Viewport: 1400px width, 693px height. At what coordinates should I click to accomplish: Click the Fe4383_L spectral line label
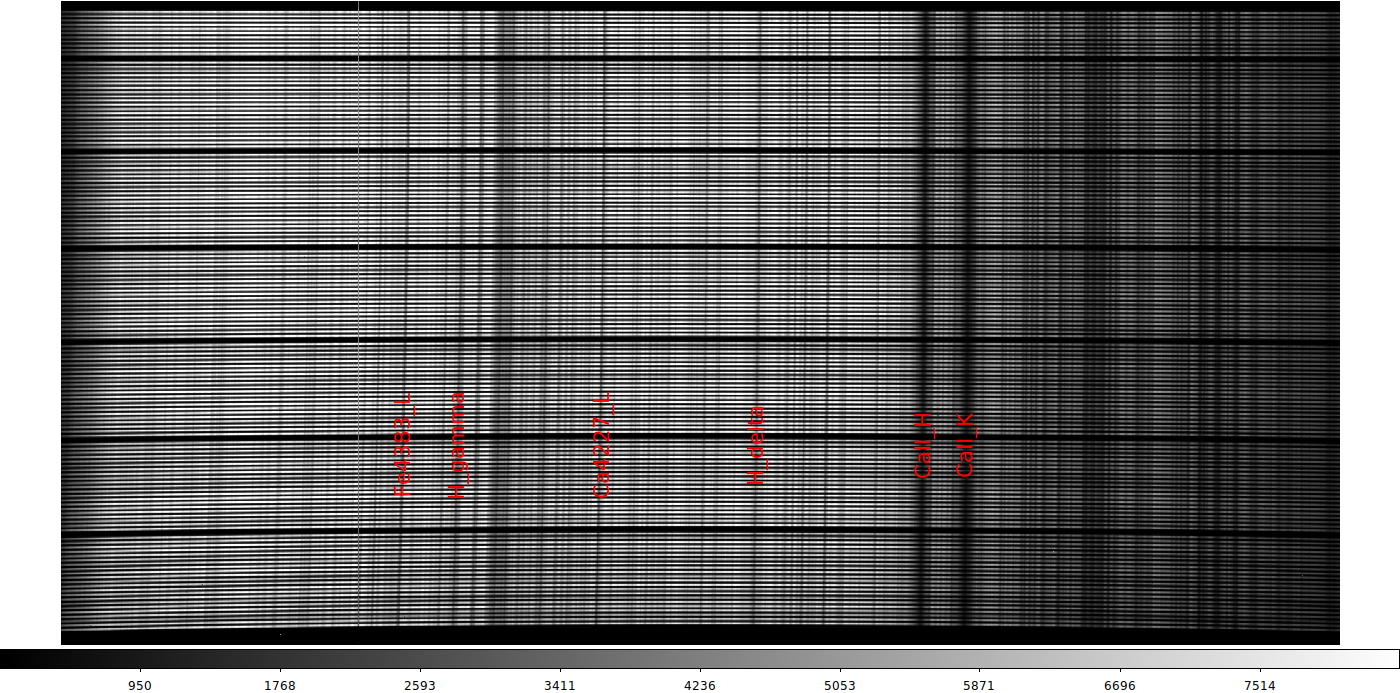[403, 446]
